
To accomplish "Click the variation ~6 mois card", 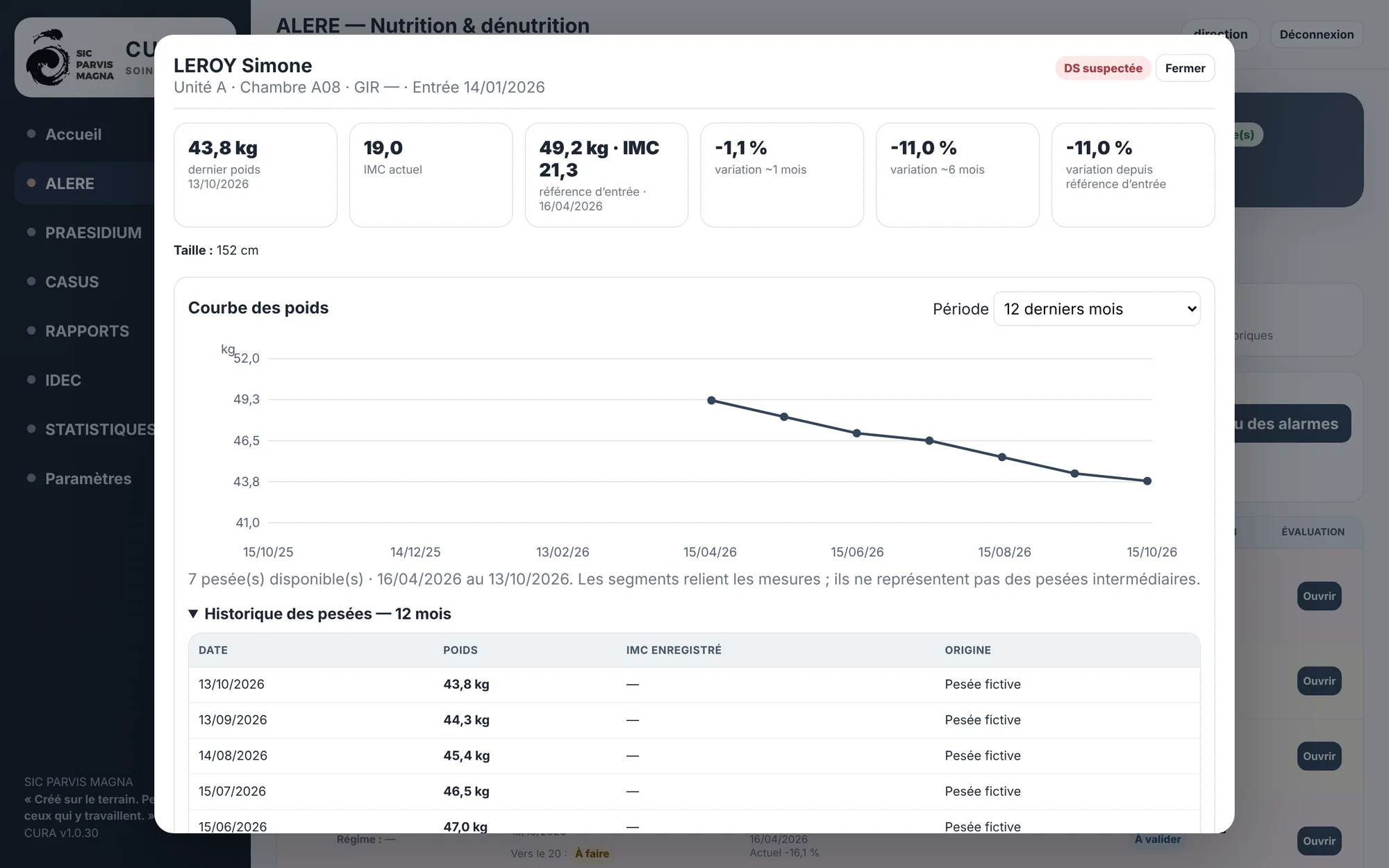I will pos(958,175).
